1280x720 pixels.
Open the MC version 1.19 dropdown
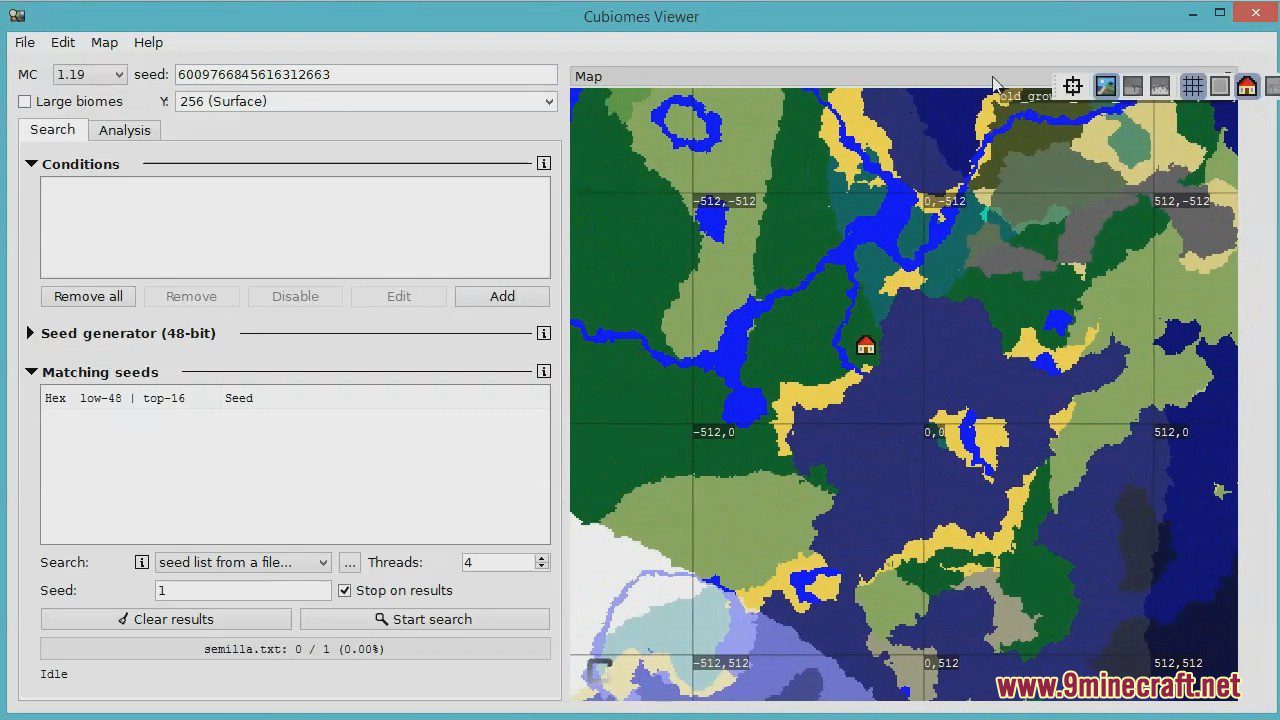(x=90, y=75)
